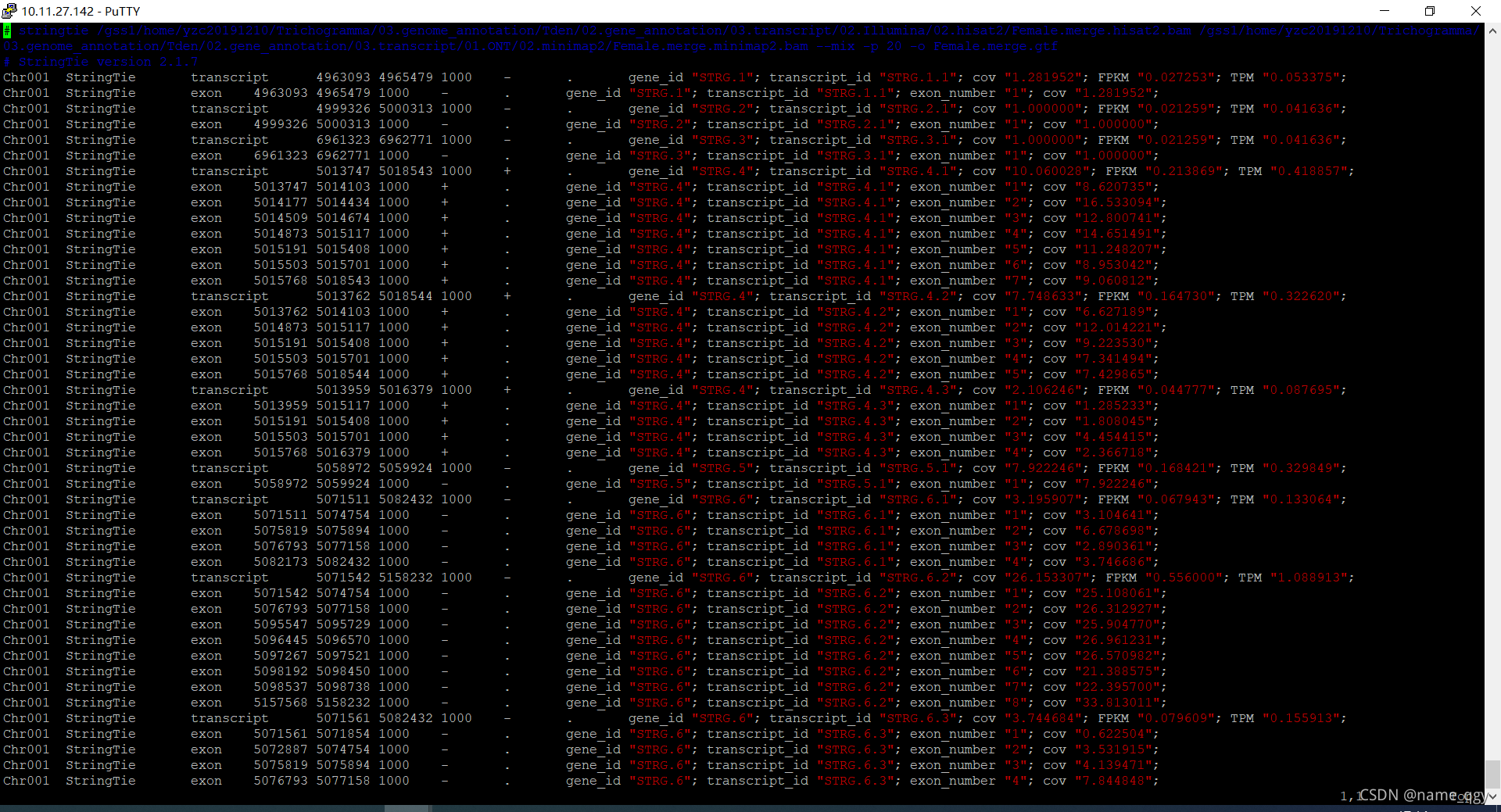Click the scrollbar down arrow
The width and height of the screenshot is (1501, 812).
1492,796
